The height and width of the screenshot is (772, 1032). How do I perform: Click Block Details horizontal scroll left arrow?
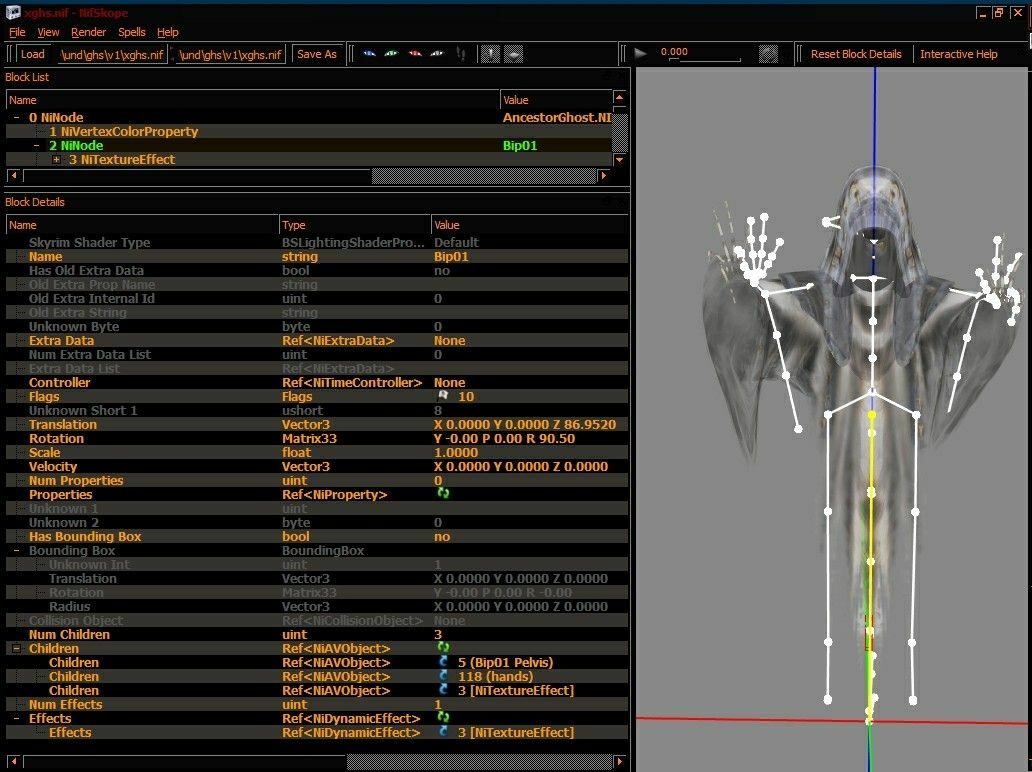tap(13, 761)
